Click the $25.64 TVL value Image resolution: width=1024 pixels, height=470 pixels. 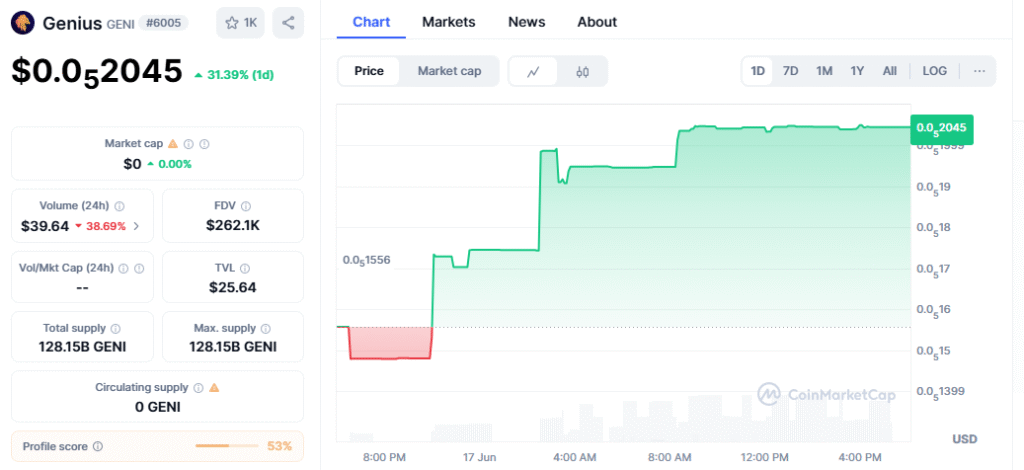coord(232,287)
